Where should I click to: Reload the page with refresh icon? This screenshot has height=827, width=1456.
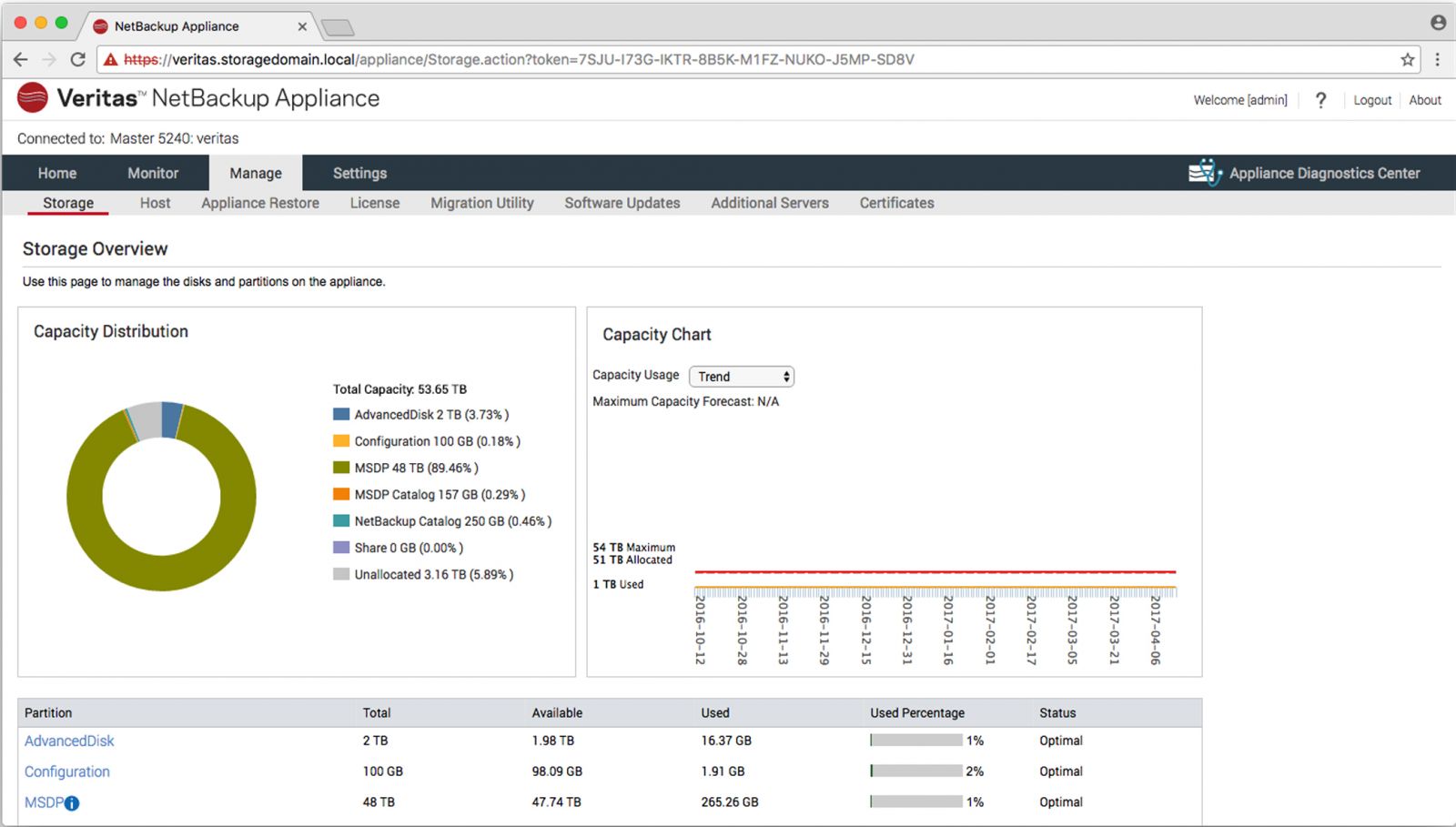click(78, 59)
